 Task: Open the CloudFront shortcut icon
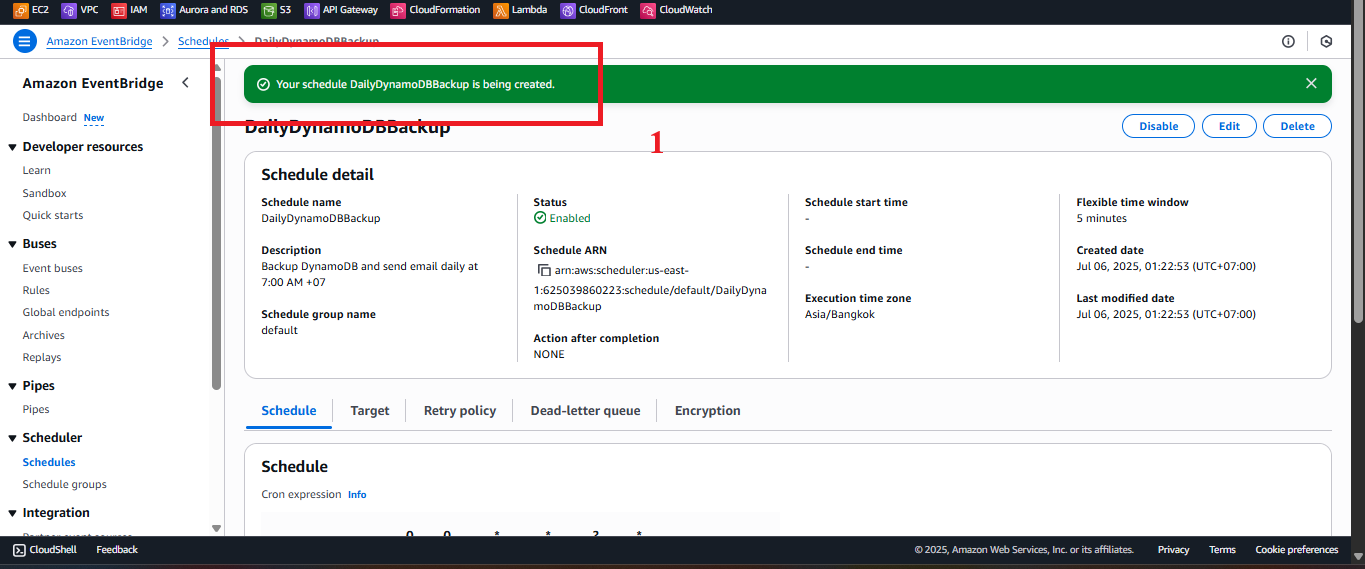(x=568, y=10)
